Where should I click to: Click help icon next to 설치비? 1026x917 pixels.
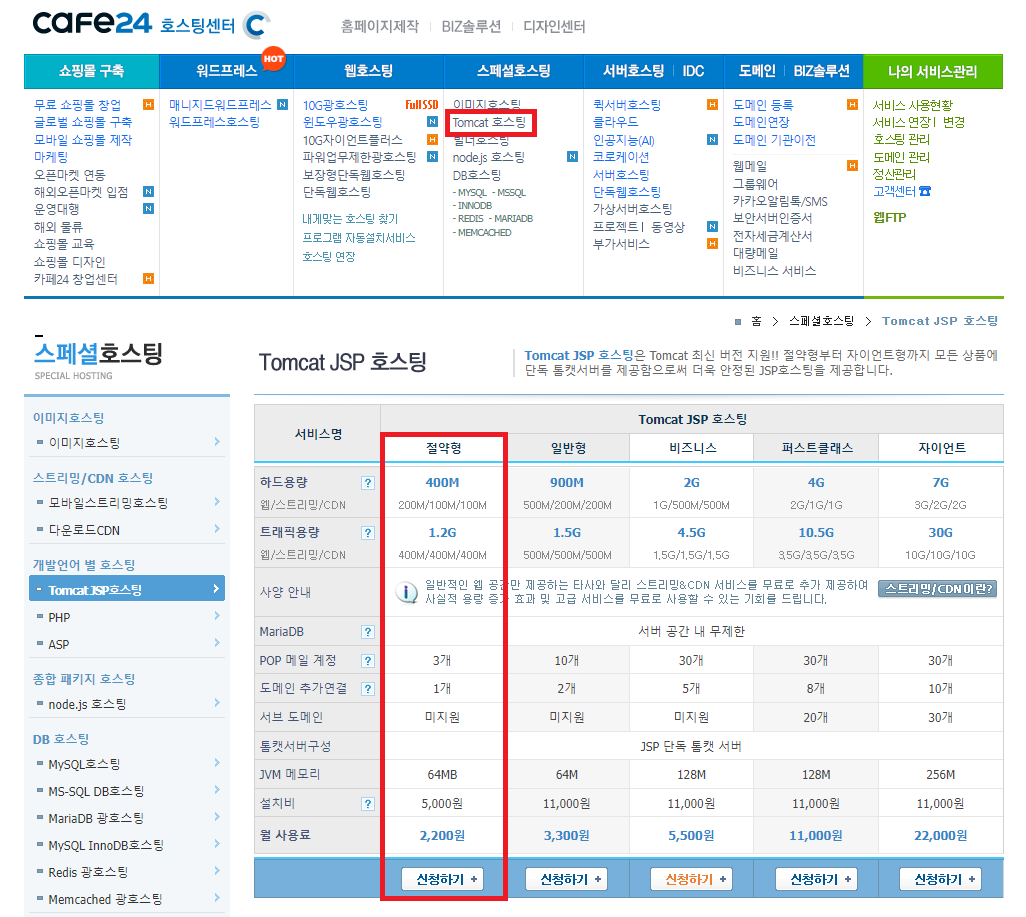coord(368,804)
